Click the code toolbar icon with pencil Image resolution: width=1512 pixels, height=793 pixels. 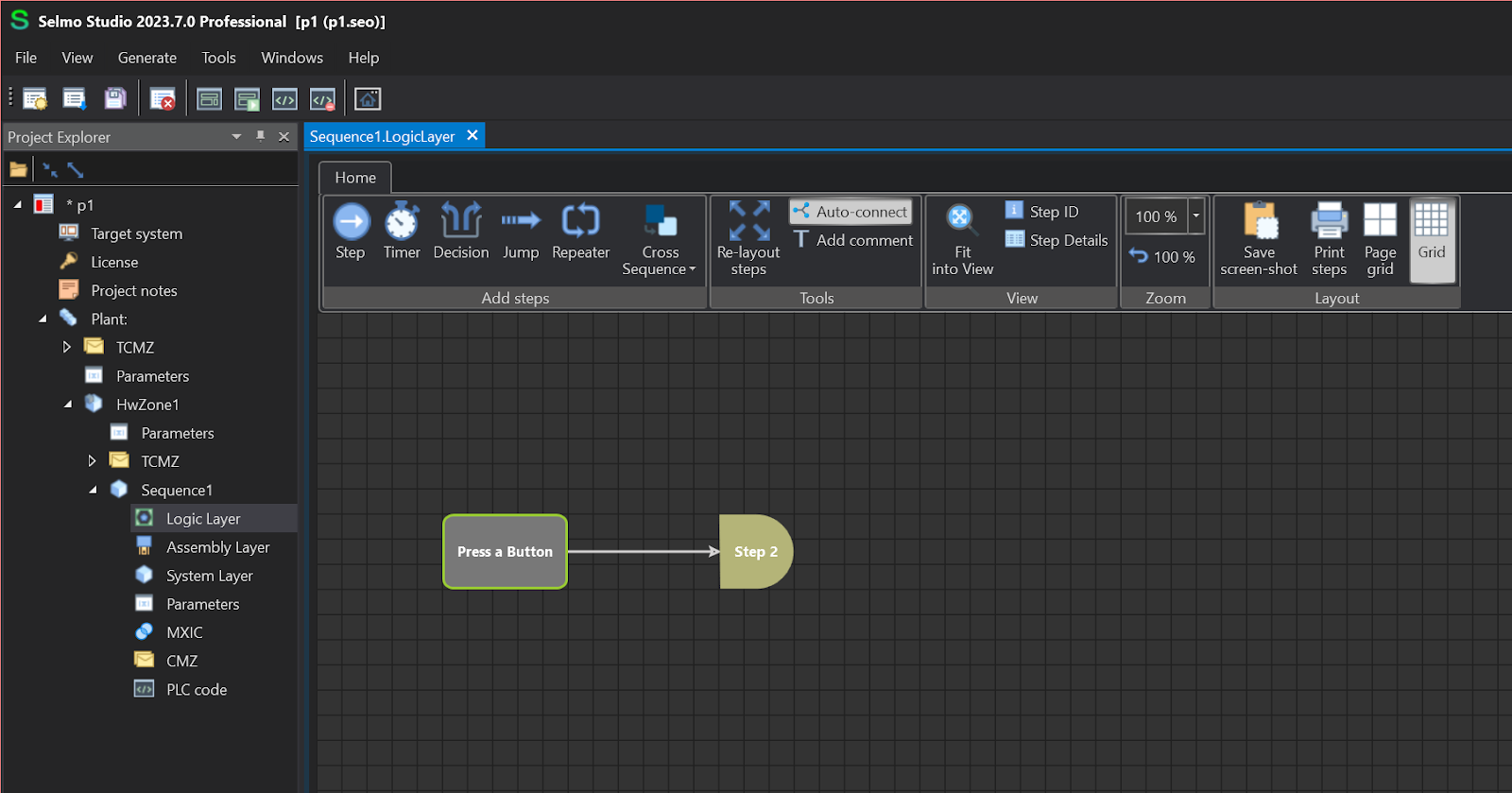(323, 98)
